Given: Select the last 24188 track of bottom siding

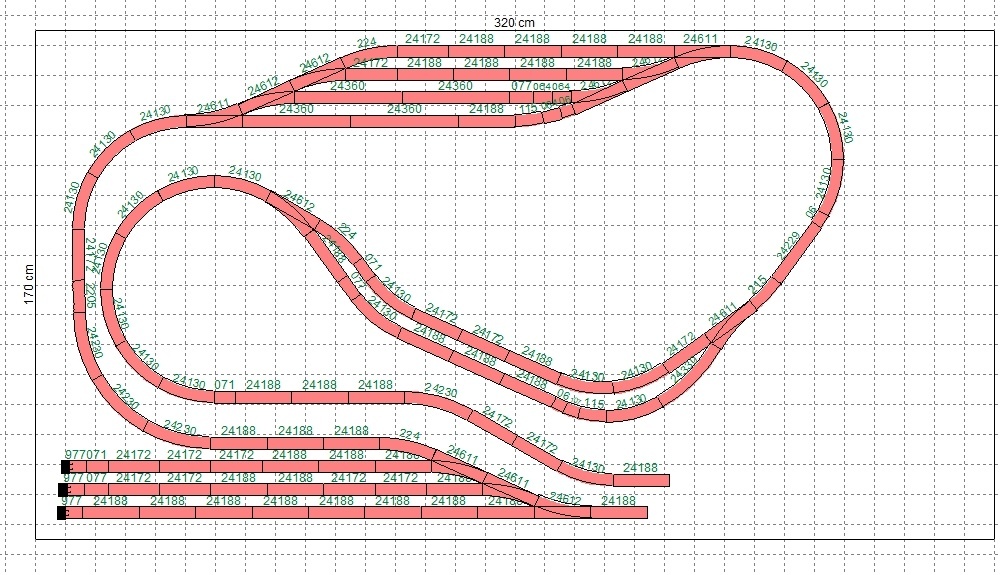Looking at the screenshot, I should point(618,513).
